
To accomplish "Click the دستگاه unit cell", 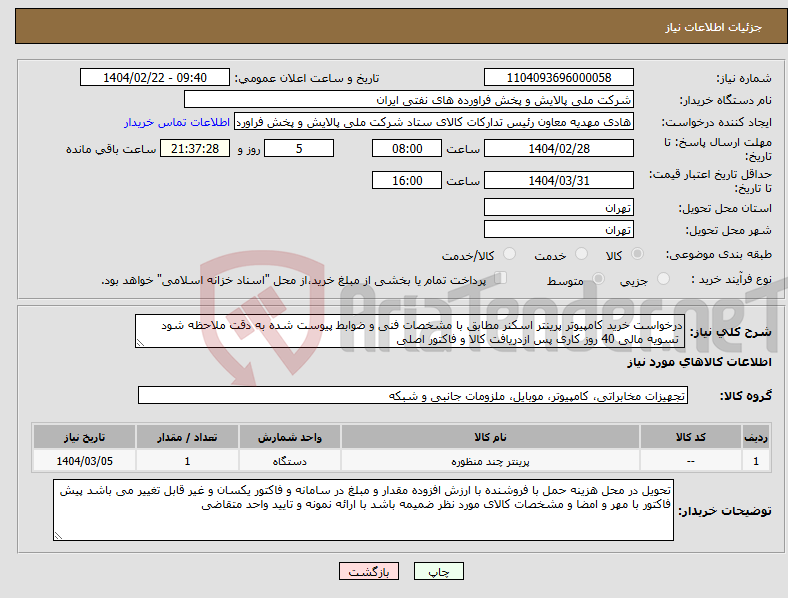I will (290, 461).
